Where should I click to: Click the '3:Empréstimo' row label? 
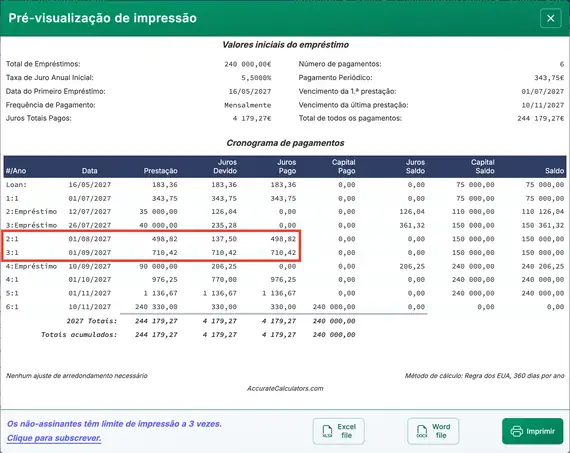pos(31,225)
